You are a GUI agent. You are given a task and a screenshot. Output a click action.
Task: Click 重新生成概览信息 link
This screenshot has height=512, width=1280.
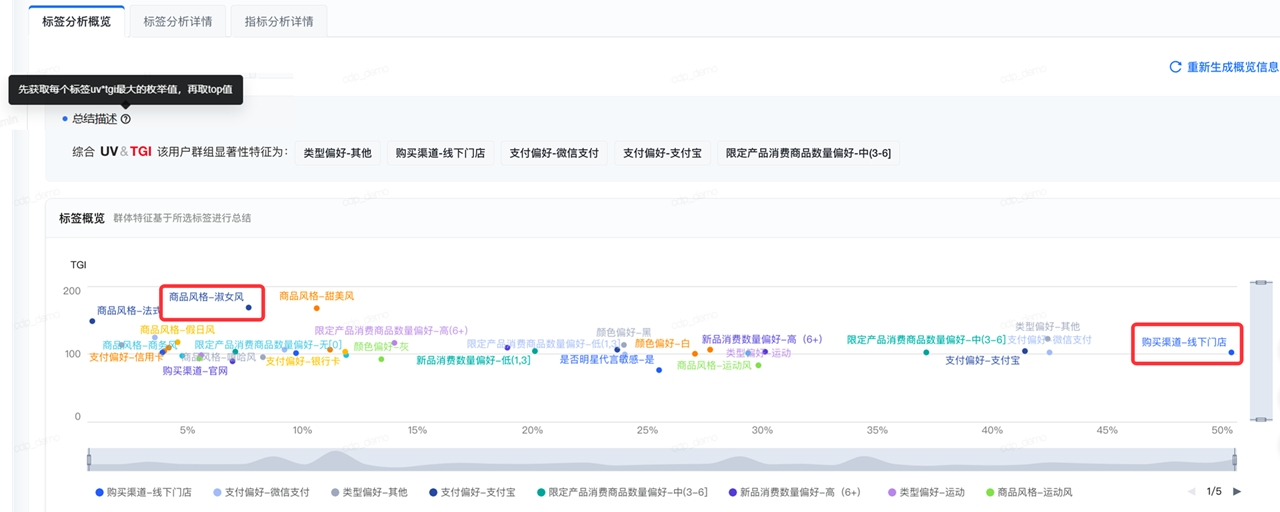(1232, 67)
